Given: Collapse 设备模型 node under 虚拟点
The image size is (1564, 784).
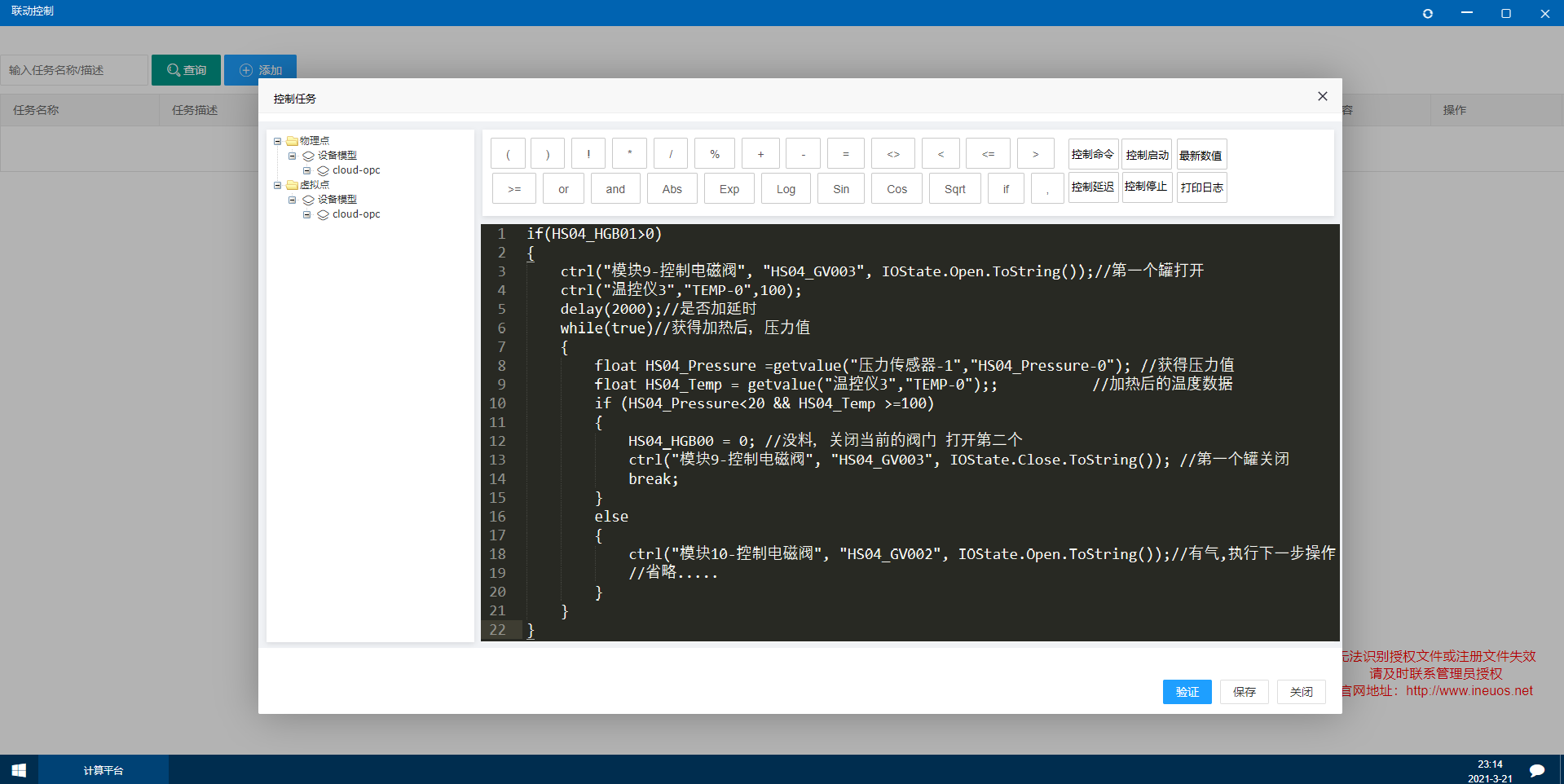Looking at the screenshot, I should click(292, 200).
